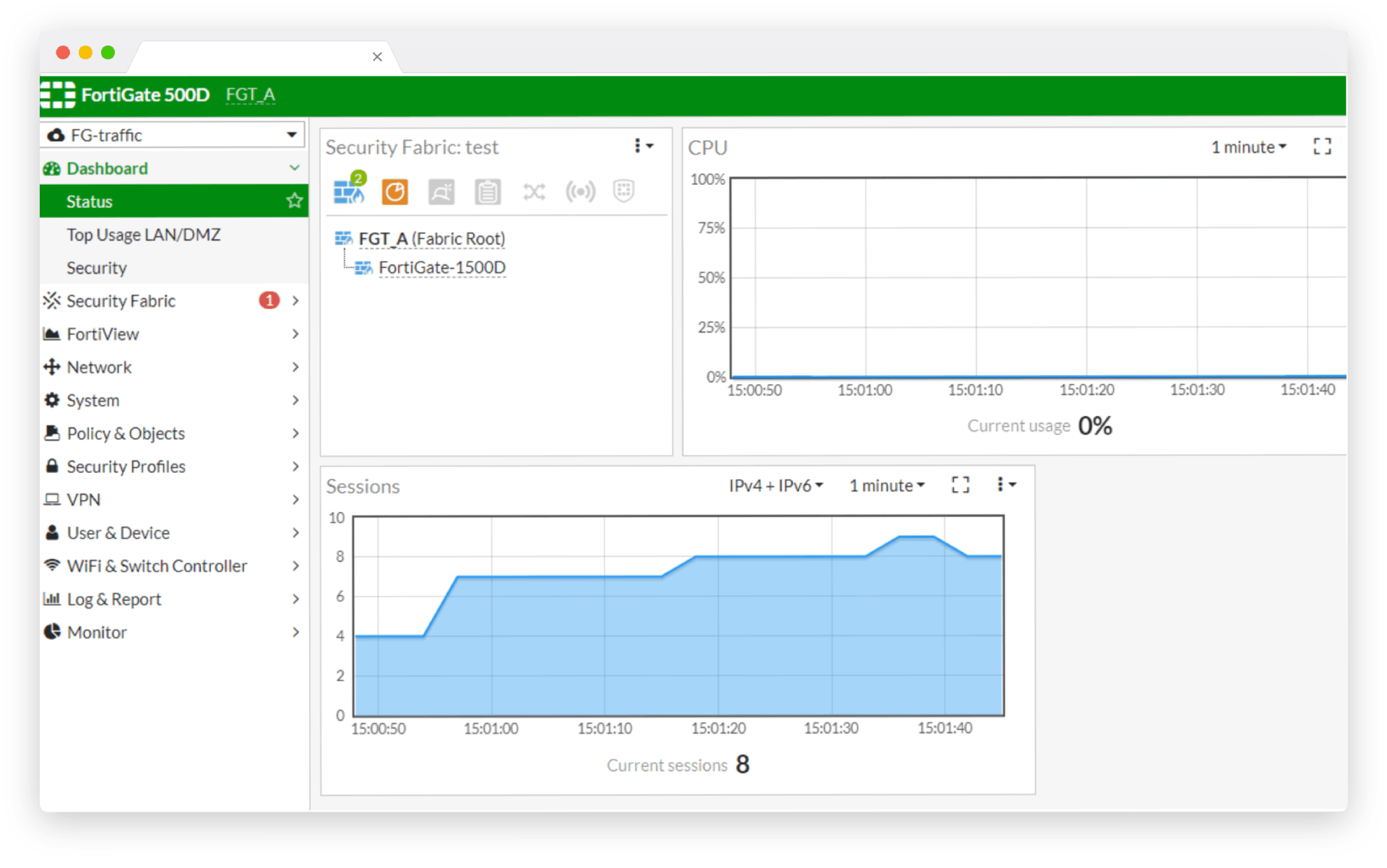The width and height of the screenshot is (1387, 868).
Task: Click the Security Fabric: test title
Action: pos(412,147)
